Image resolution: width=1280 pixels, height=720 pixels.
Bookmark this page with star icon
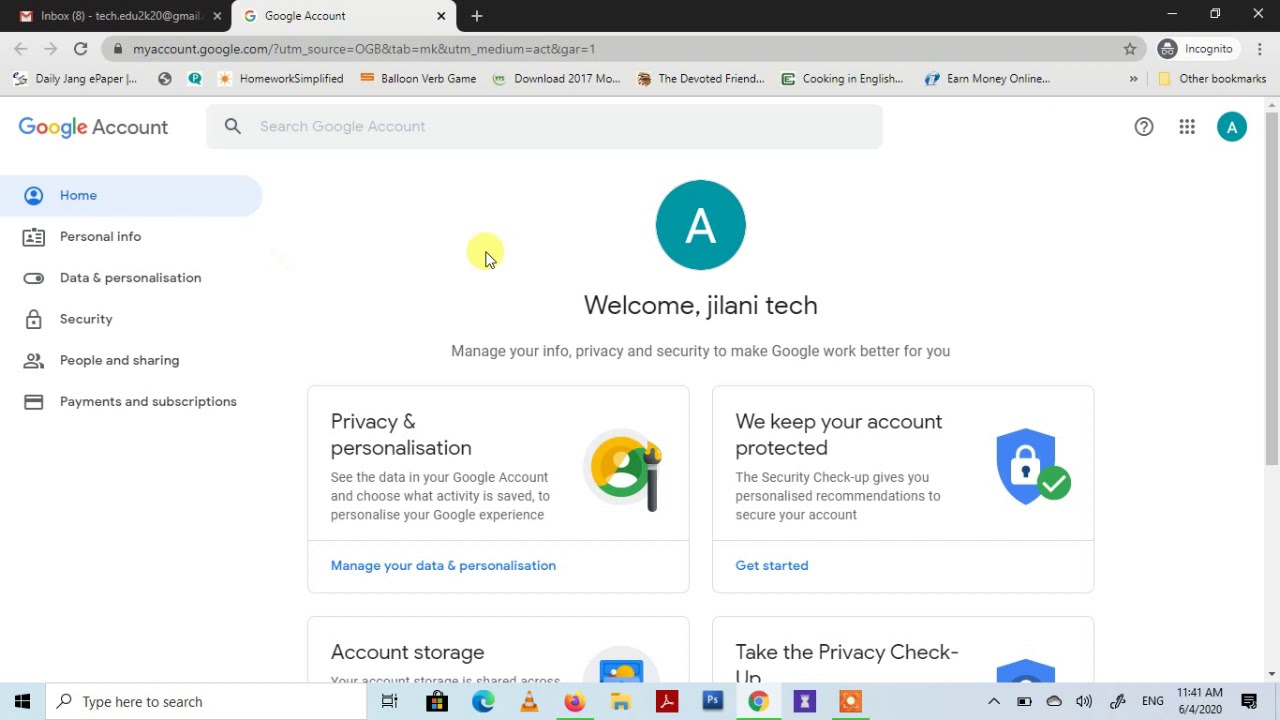1130,49
